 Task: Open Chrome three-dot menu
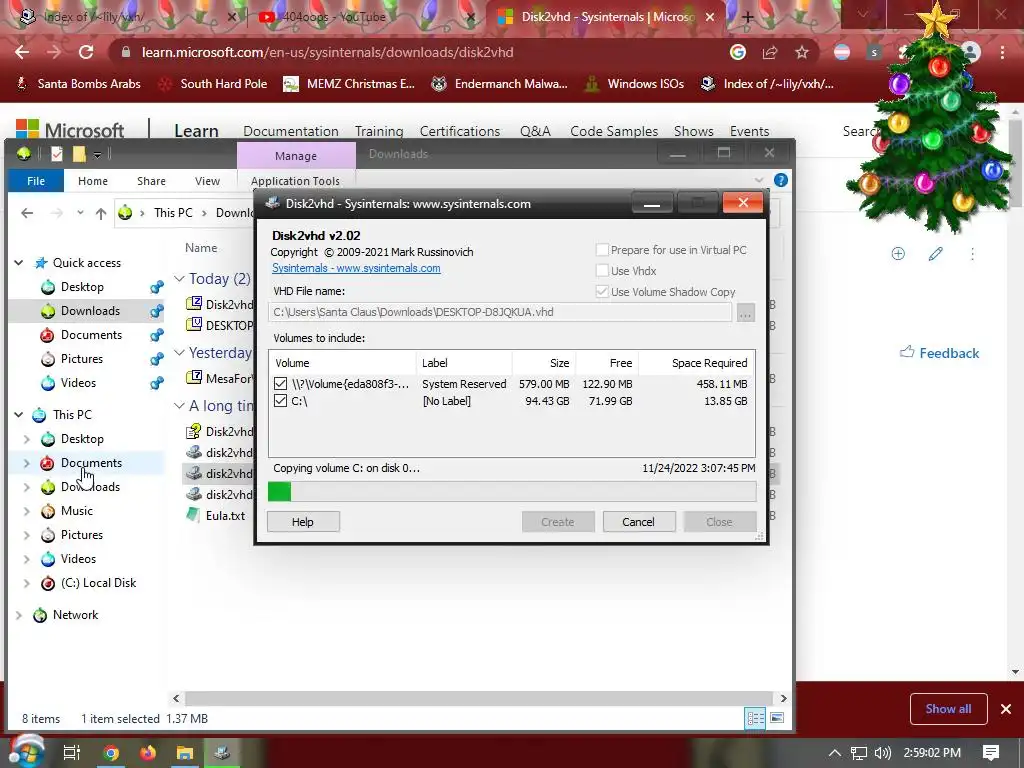click(1002, 52)
